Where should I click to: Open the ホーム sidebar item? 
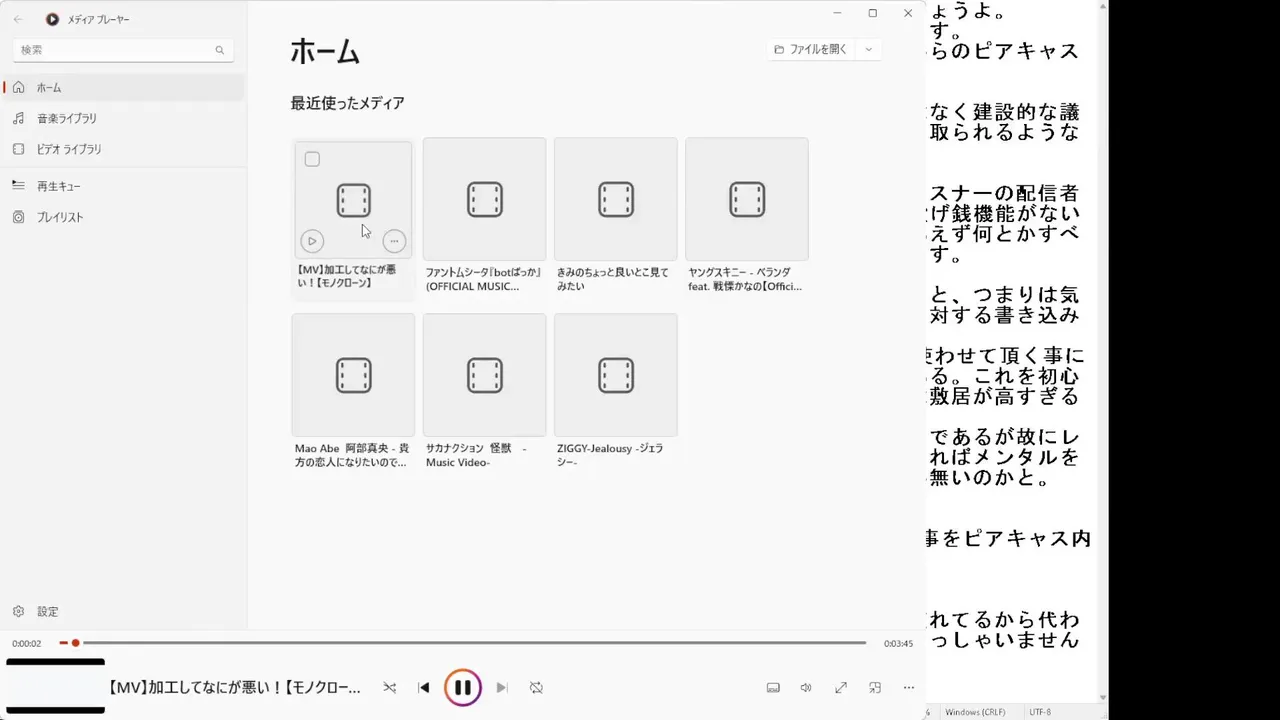[x=123, y=87]
